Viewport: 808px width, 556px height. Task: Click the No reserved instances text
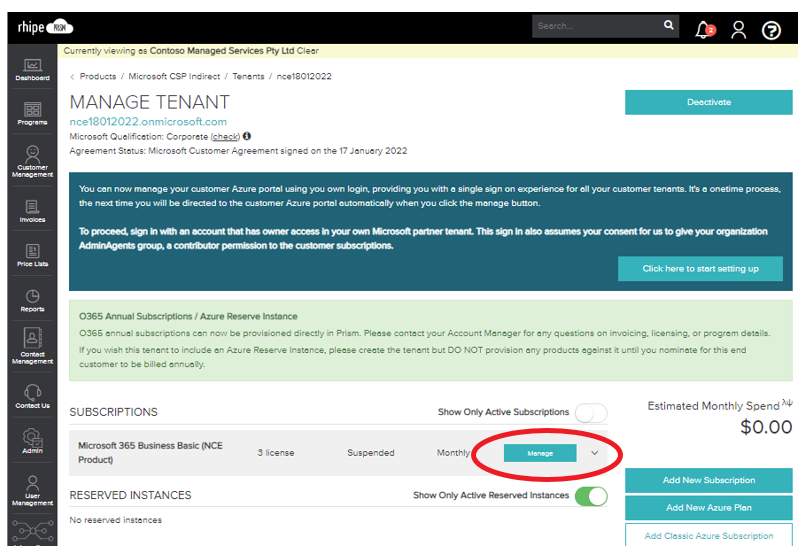(115, 520)
